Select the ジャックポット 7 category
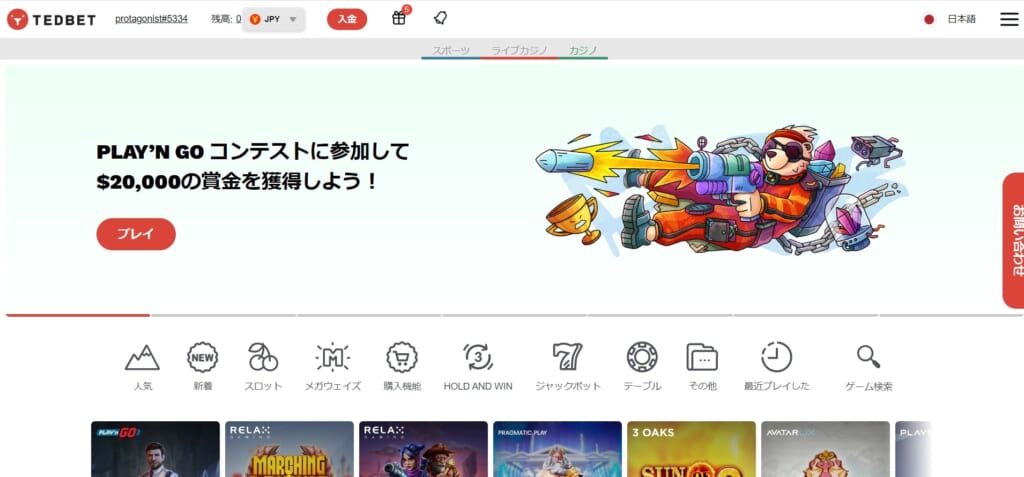 coord(568,367)
